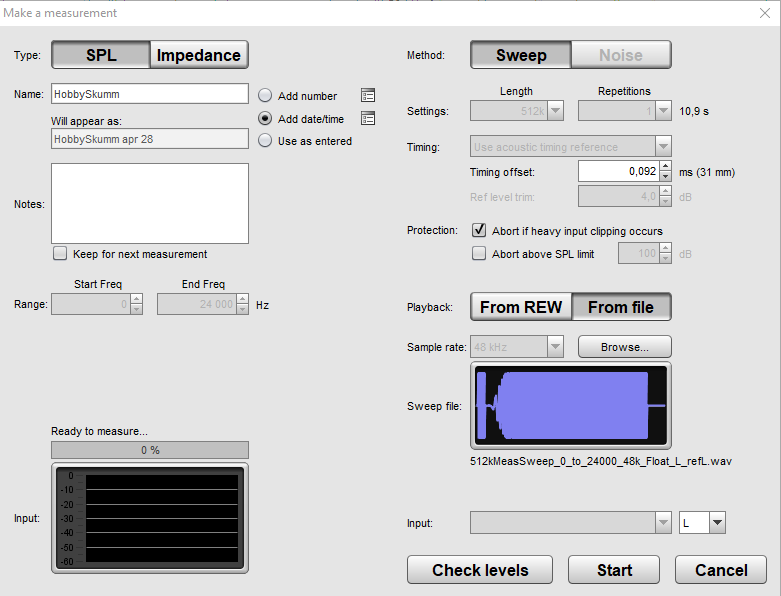
Task: Set playback to From REW
Action: (x=521, y=307)
